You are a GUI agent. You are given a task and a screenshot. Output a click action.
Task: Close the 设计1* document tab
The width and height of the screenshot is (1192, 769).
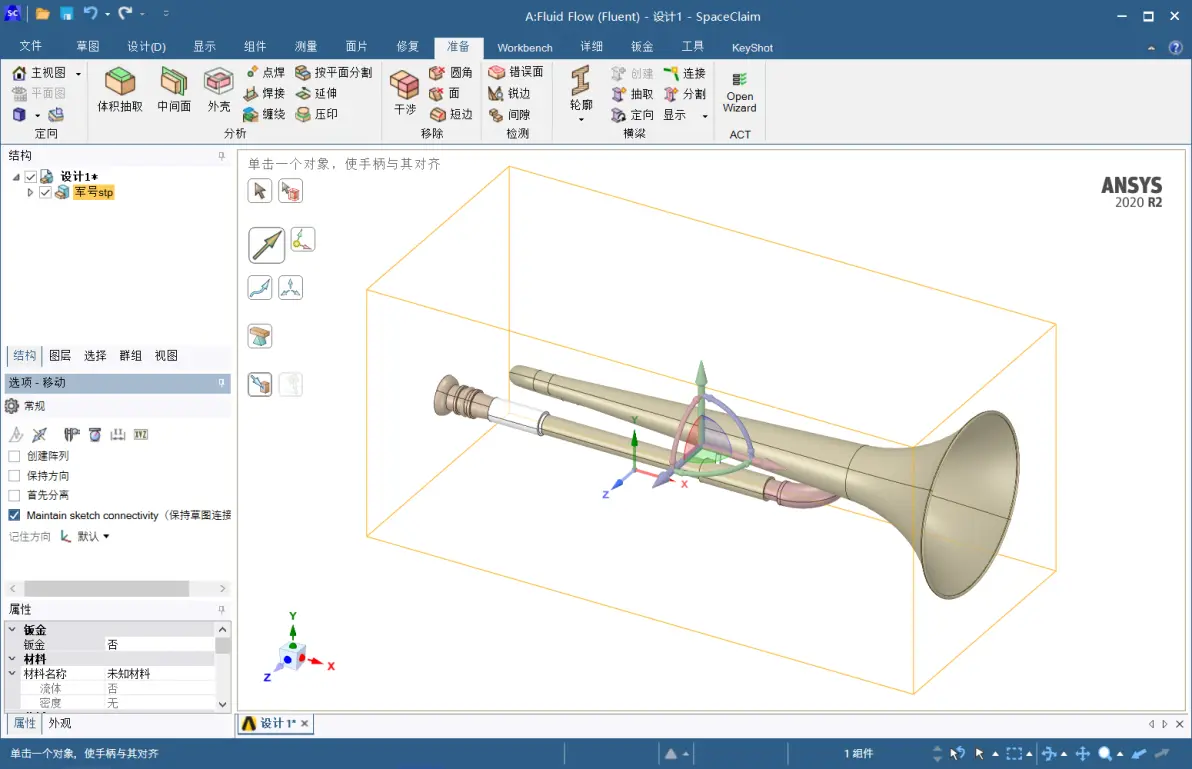point(305,723)
